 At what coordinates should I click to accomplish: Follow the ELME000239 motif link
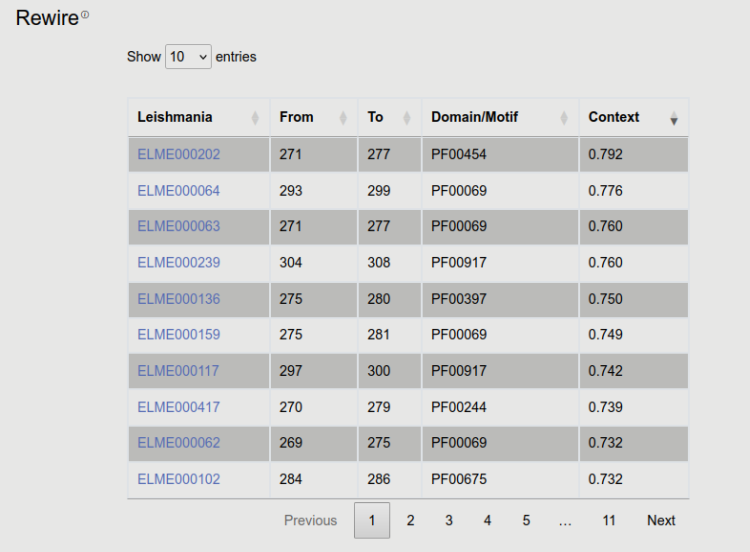point(179,263)
